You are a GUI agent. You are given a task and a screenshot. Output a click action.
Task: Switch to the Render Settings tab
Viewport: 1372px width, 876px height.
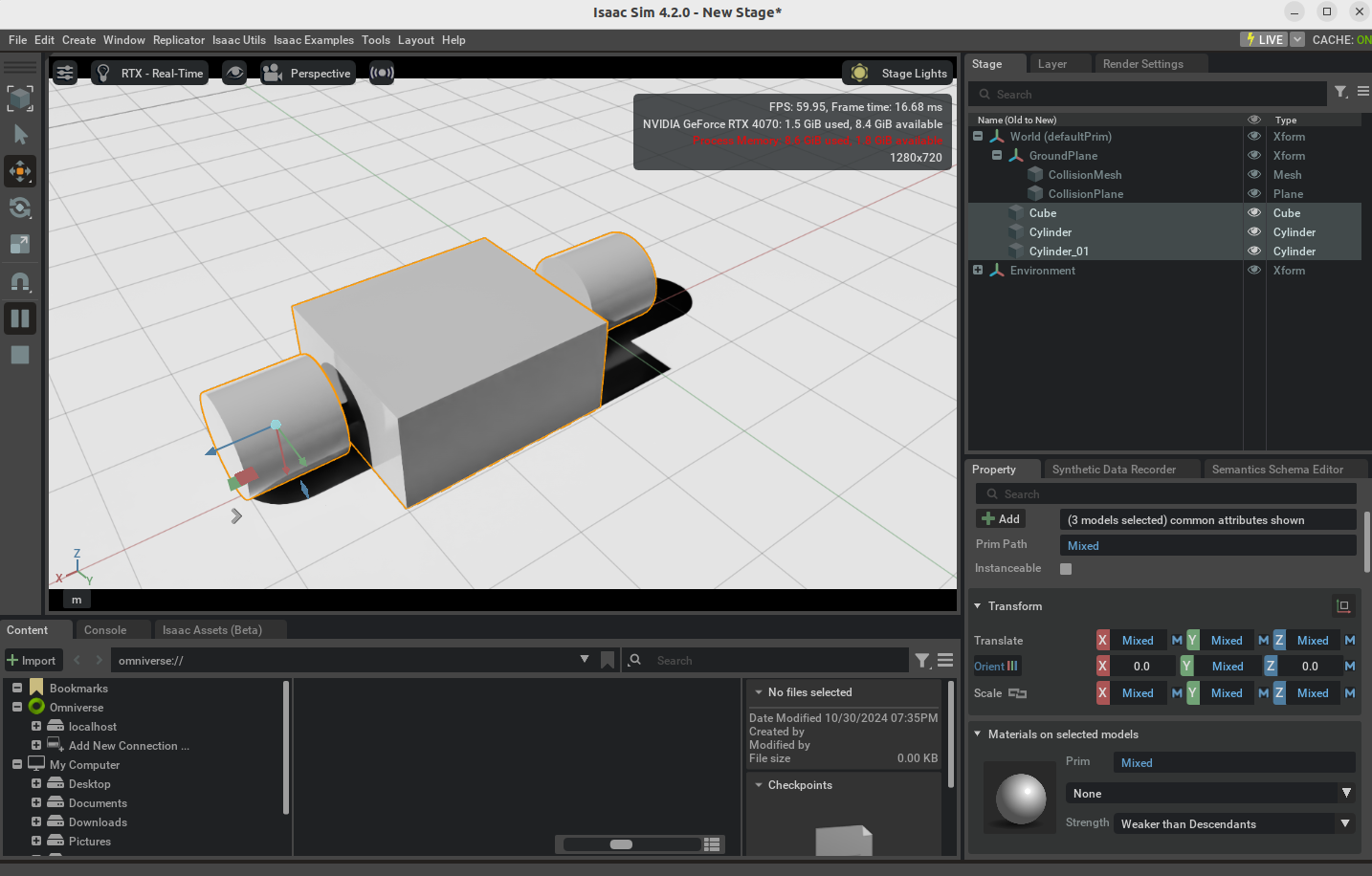(1143, 64)
